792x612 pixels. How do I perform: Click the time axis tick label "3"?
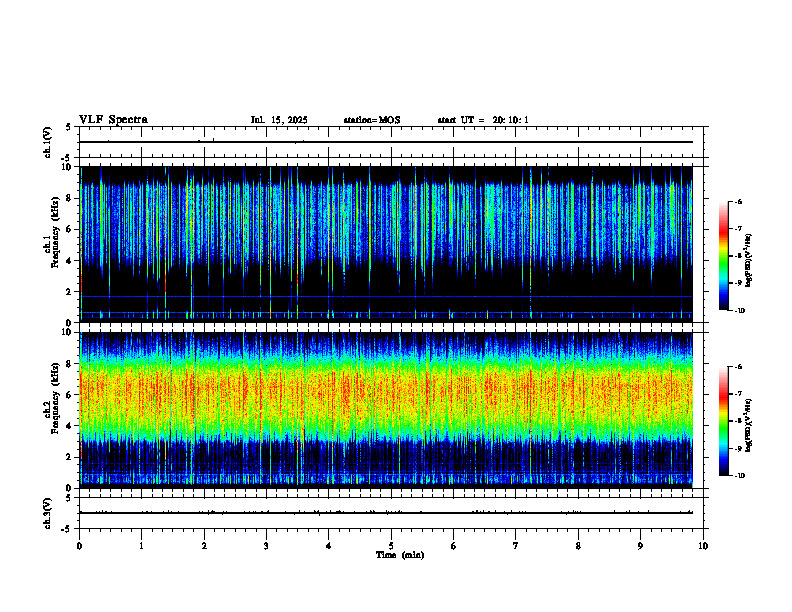point(266,546)
